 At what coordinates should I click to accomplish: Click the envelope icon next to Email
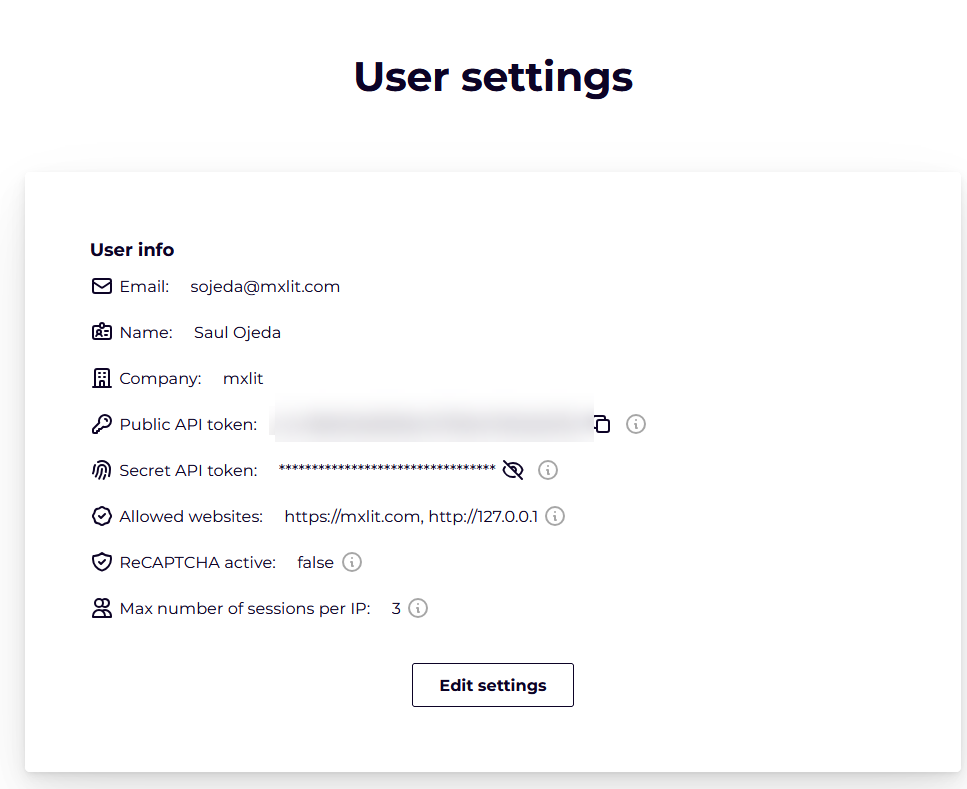[101, 286]
